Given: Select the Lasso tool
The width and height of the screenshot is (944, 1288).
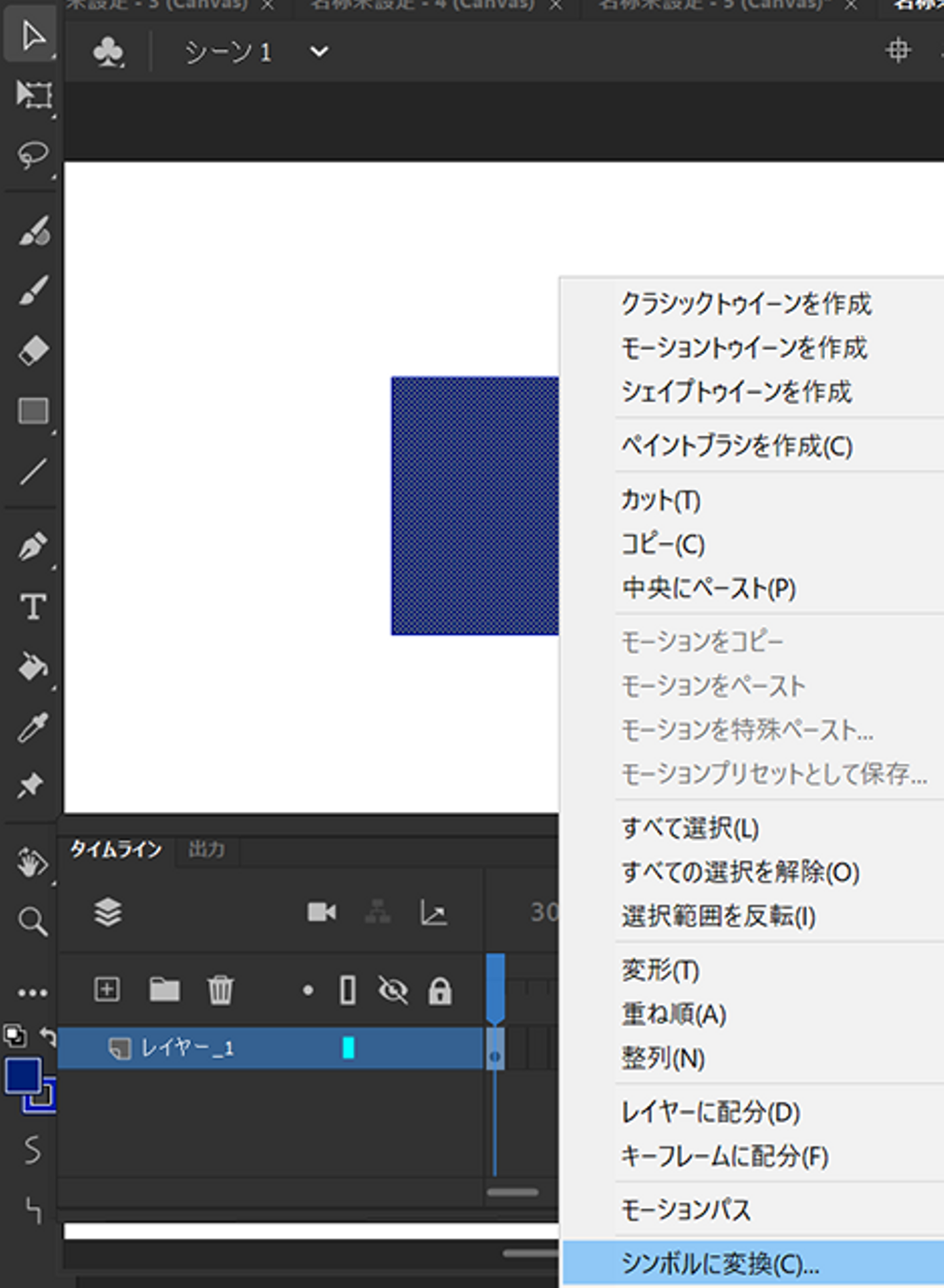Looking at the screenshot, I should (33, 155).
